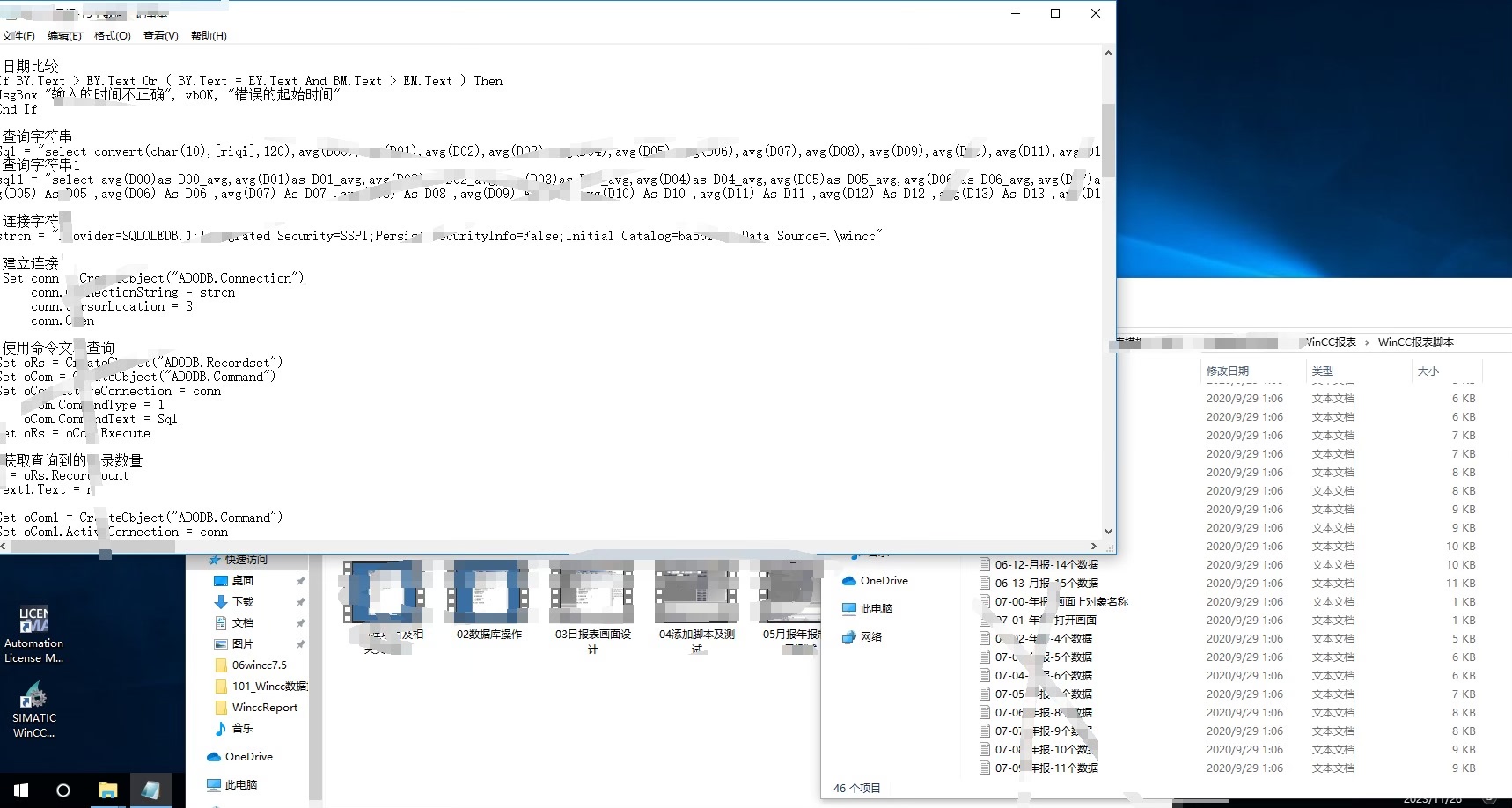The height and width of the screenshot is (808, 1512).
Task: Open the Cortana search circle icon
Action: click(x=63, y=790)
